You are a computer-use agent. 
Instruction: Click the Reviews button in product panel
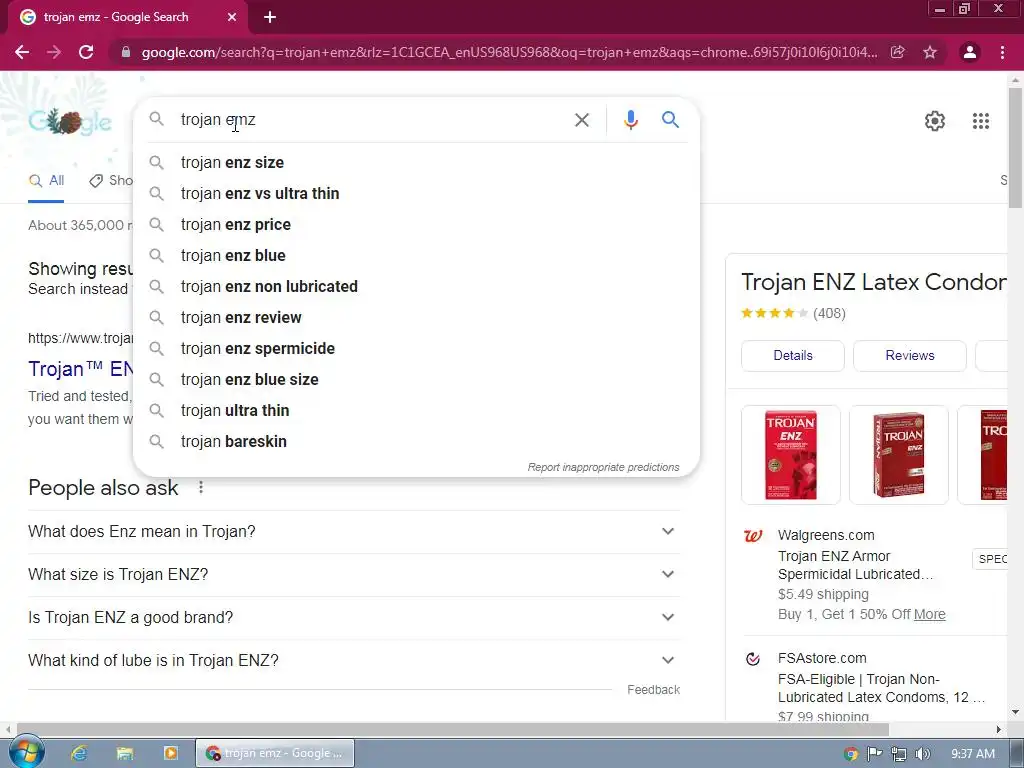pyautogui.click(x=910, y=356)
